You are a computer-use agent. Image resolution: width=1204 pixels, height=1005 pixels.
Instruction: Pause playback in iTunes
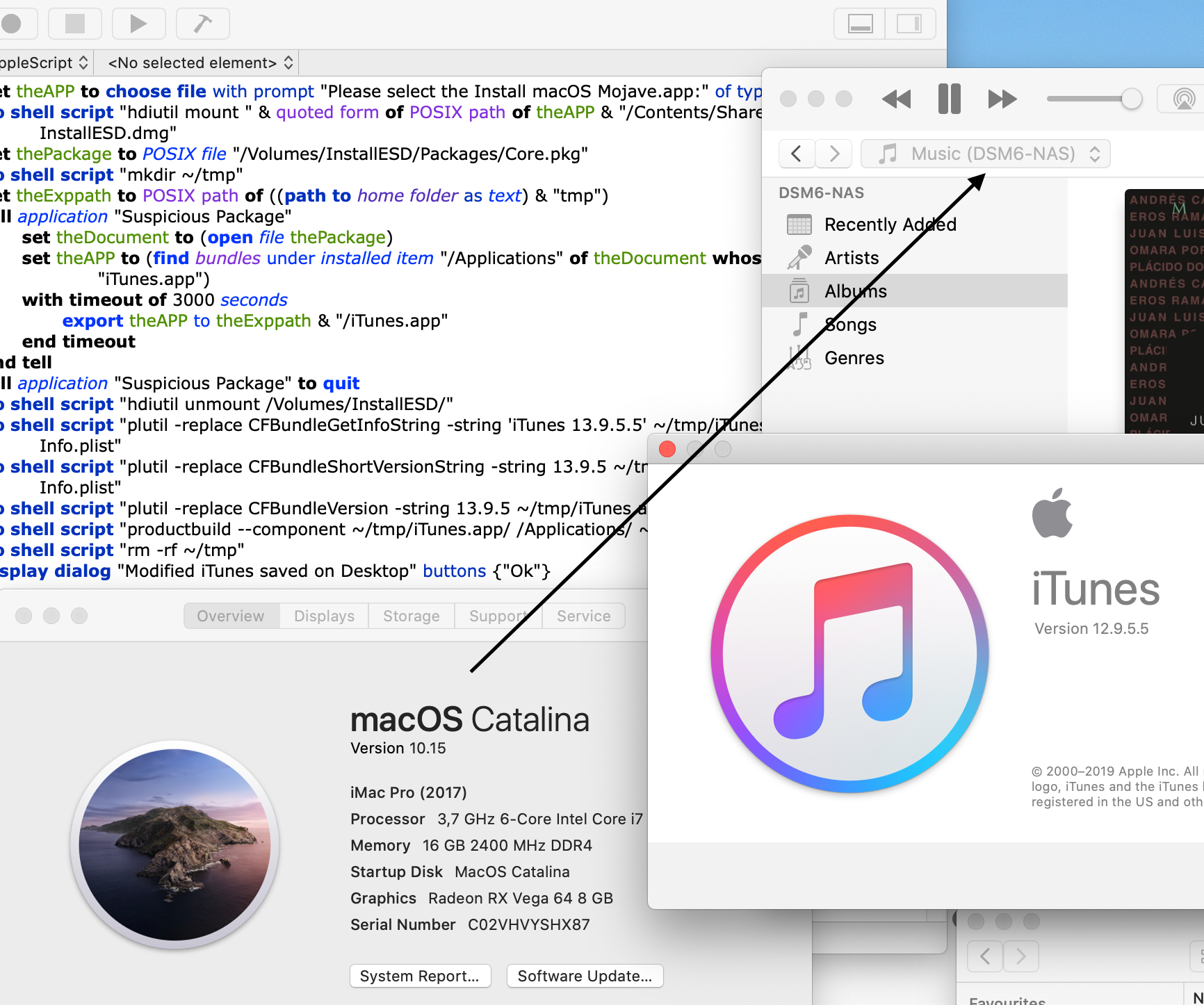[x=949, y=99]
